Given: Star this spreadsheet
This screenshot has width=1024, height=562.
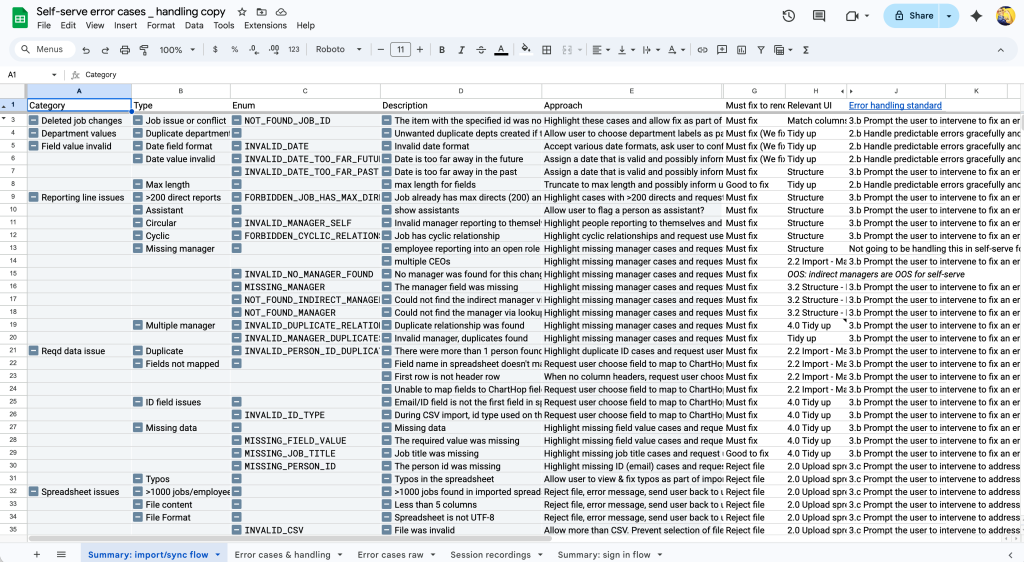Looking at the screenshot, I should 242,12.
